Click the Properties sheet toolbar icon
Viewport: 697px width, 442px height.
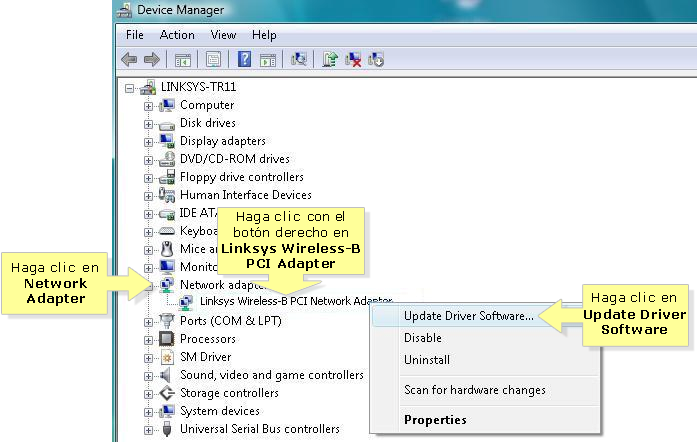click(213, 60)
